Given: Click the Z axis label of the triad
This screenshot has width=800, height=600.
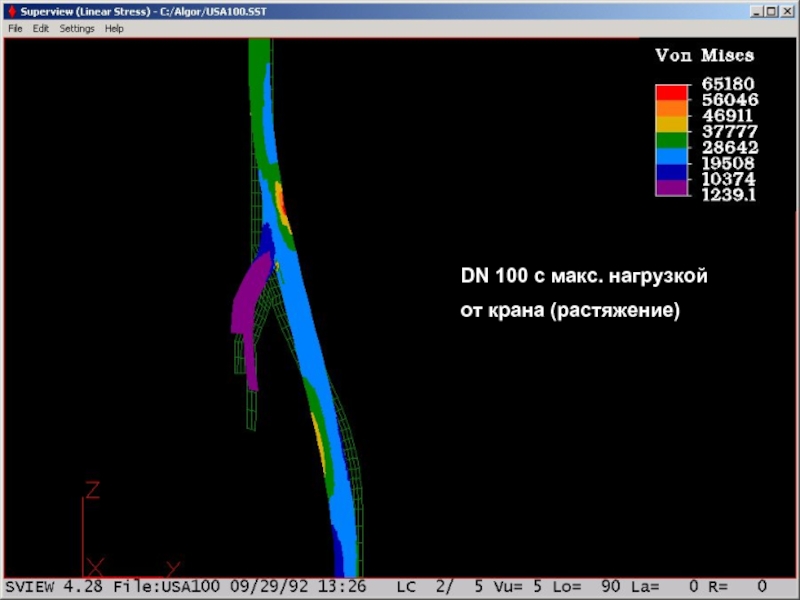Looking at the screenshot, I should coord(92,490).
